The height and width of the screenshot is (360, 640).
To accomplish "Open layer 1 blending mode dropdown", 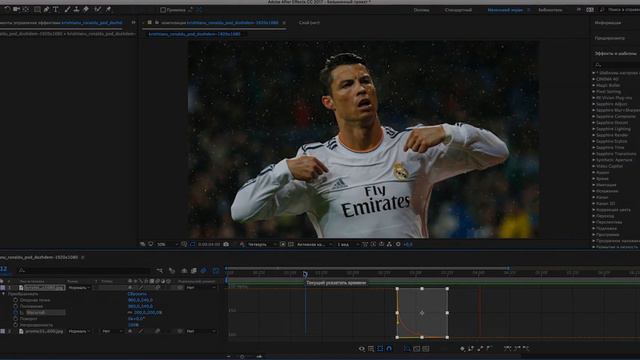I will [79, 288].
